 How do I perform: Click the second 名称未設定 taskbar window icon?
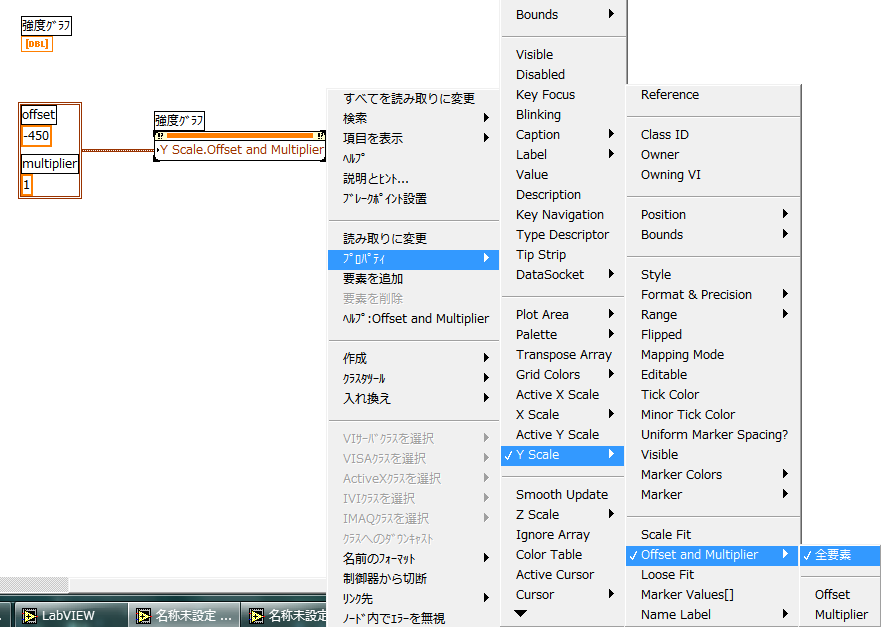(257, 616)
